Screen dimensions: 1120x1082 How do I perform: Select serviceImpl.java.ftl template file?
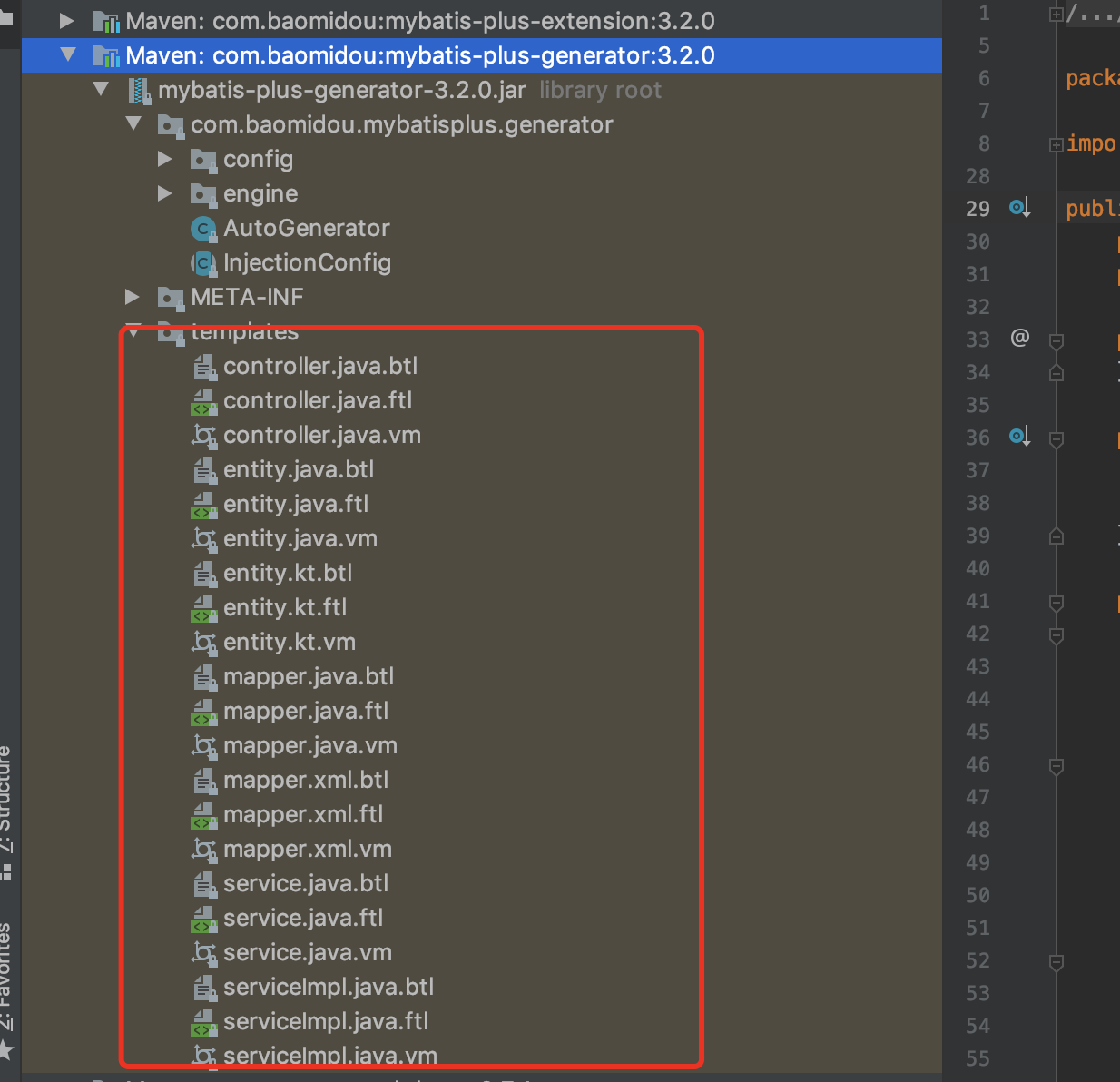tap(326, 1021)
